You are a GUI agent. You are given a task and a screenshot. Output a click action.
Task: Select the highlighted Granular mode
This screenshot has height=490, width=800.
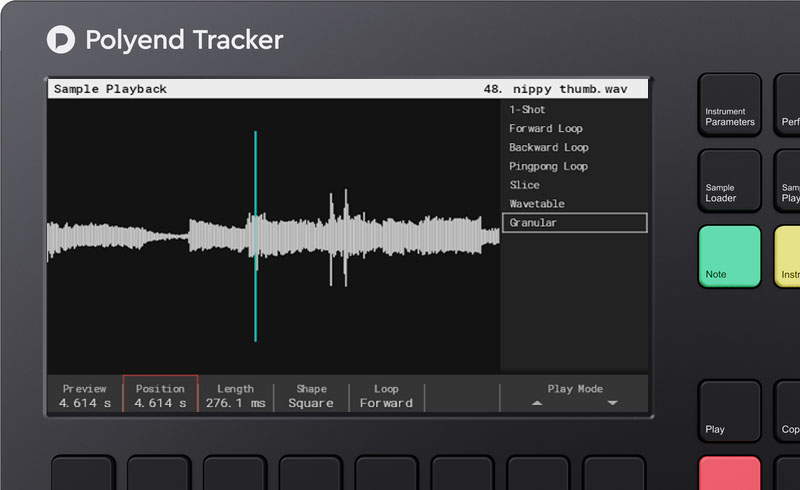tap(575, 223)
